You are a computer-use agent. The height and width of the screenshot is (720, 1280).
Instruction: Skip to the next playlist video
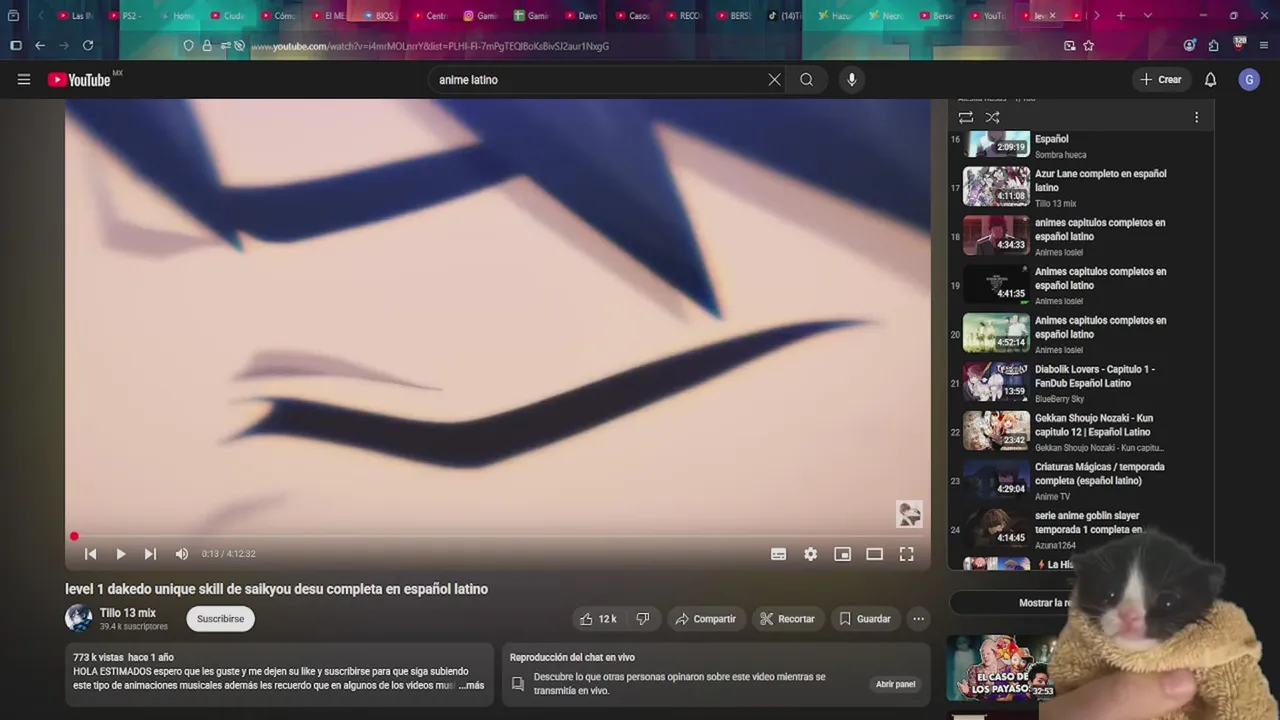pyautogui.click(x=150, y=554)
